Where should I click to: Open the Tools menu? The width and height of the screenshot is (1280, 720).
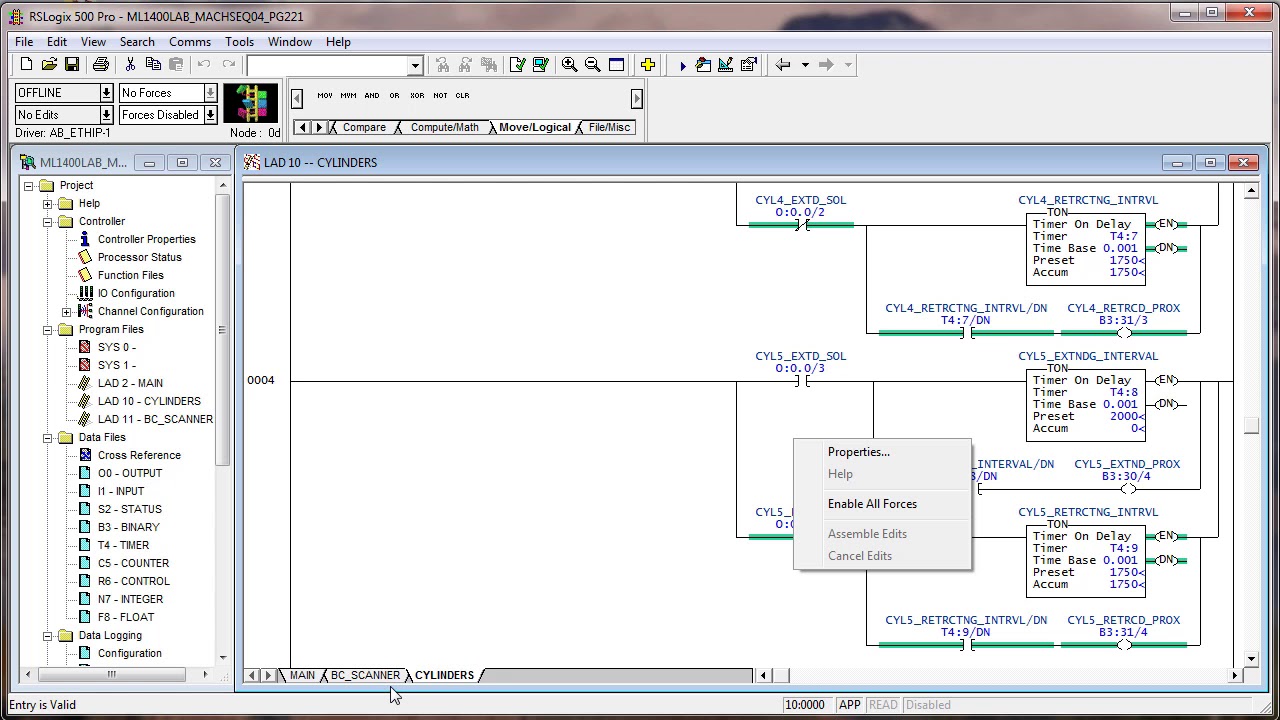(239, 42)
